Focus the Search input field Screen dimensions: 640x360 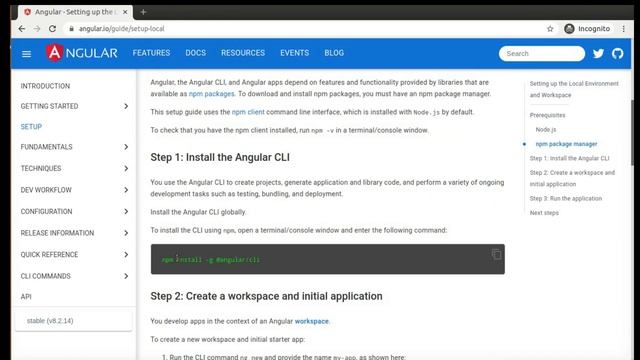click(542, 53)
